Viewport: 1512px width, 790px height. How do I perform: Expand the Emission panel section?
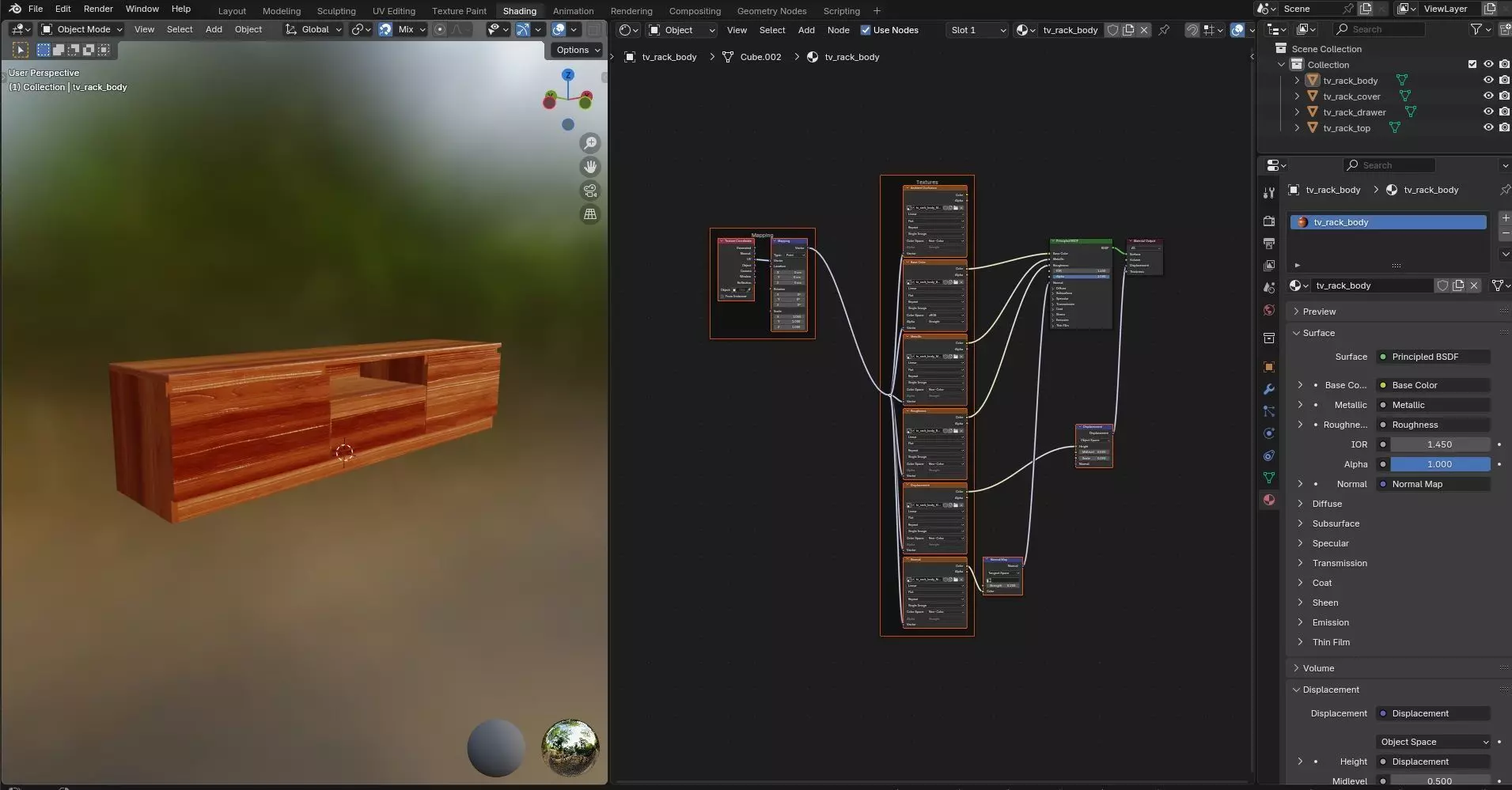1331,622
